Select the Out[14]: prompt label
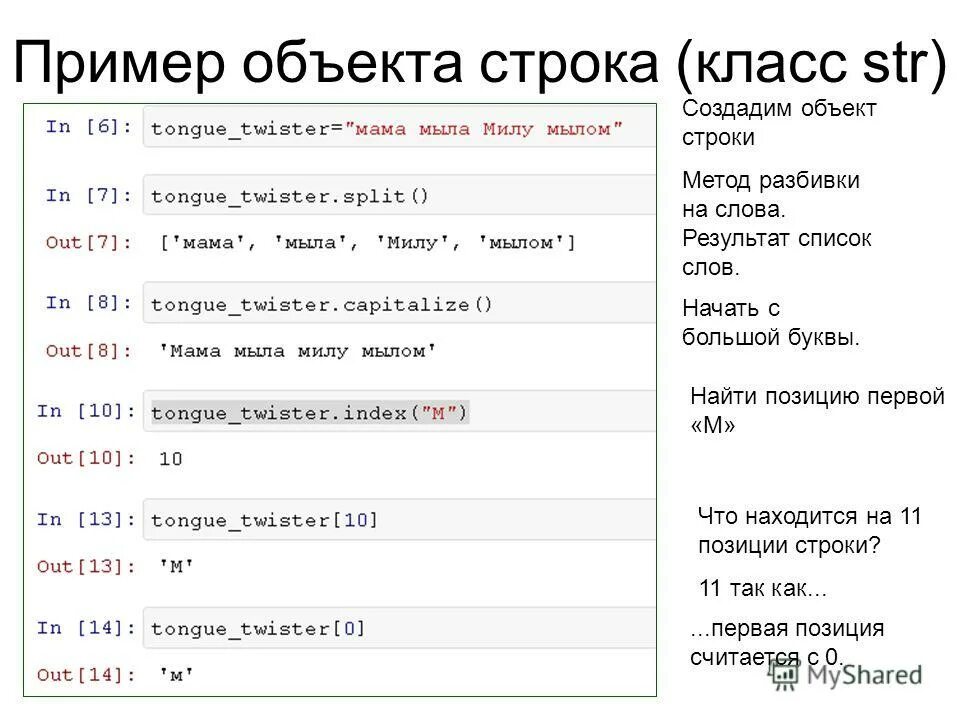This screenshot has height=720, width=960. [x=86, y=675]
